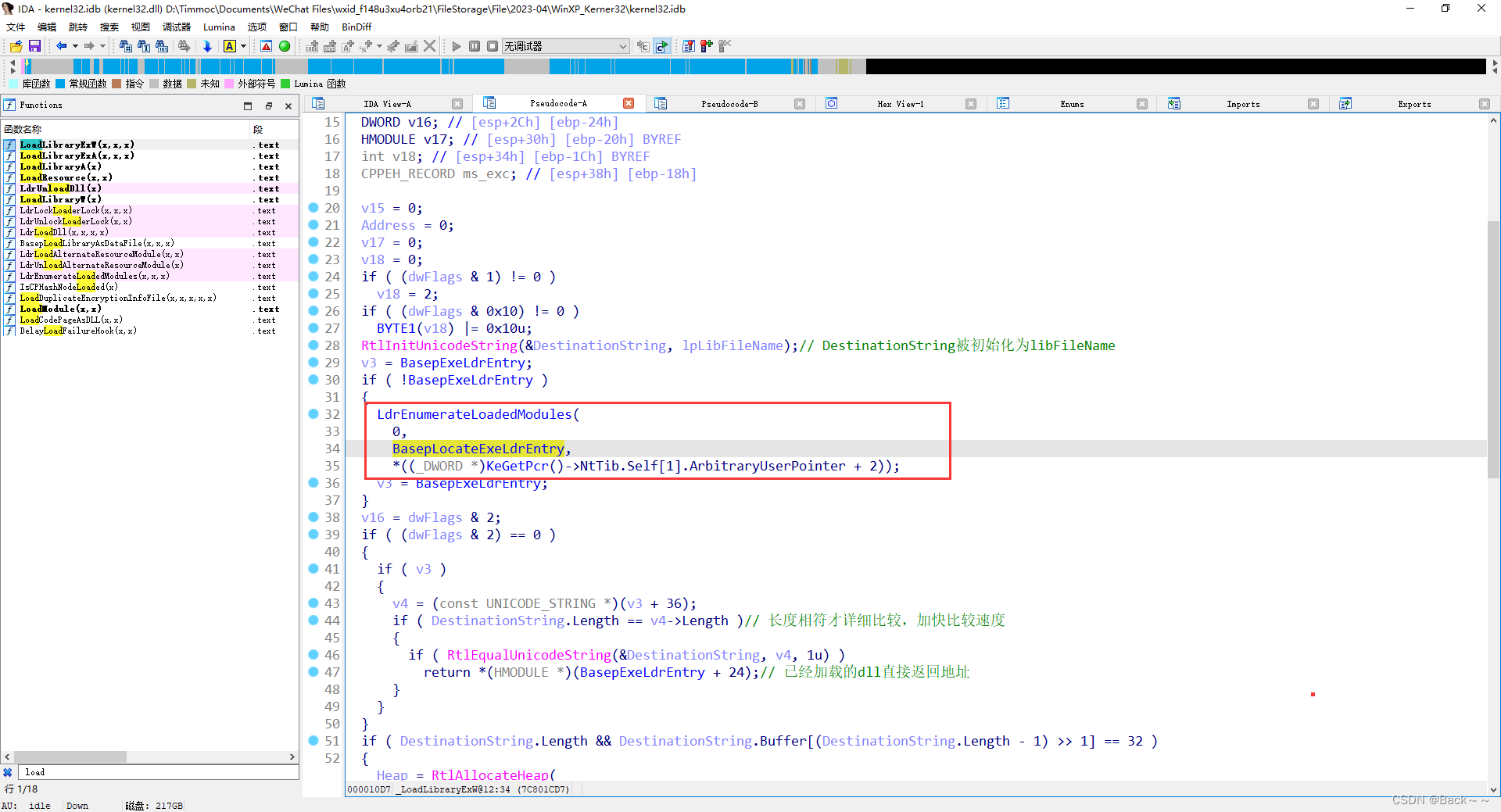The height and width of the screenshot is (812, 1501).
Task: Click the breakpoint list toolbar icon
Action: [x=688, y=46]
